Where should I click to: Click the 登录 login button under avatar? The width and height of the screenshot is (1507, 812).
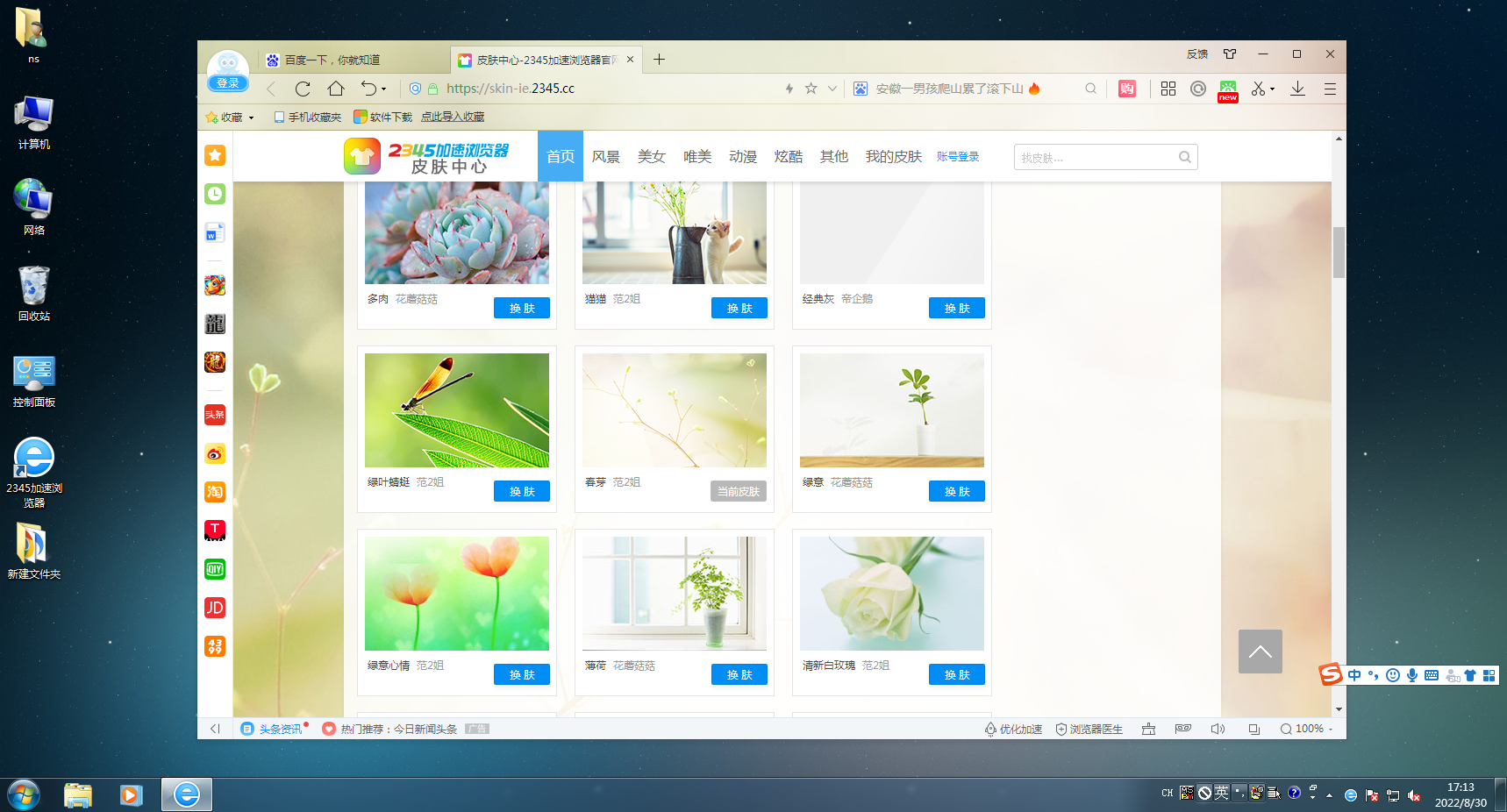point(228,82)
